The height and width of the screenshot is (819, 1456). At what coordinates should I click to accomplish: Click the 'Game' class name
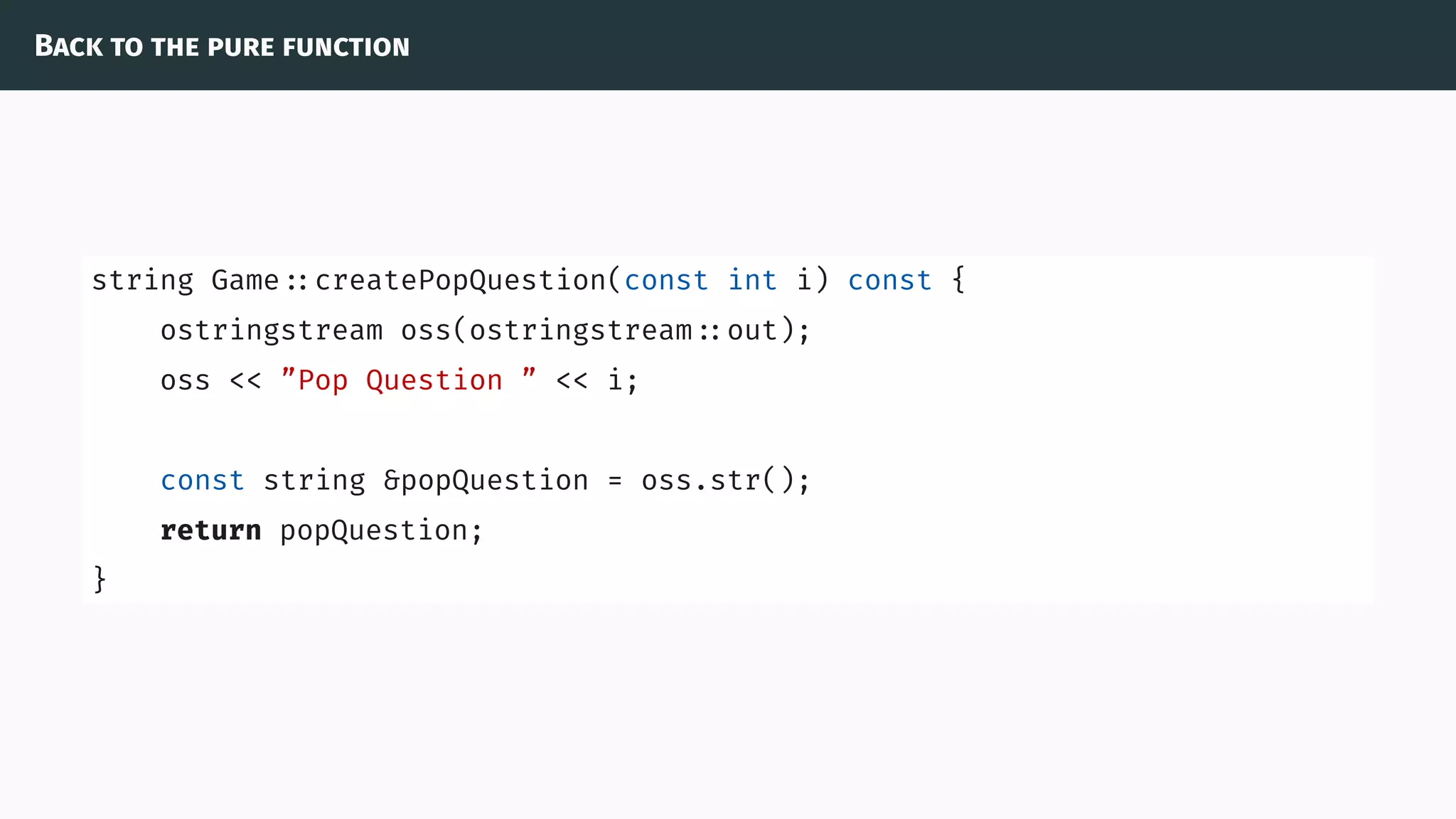pos(245,281)
